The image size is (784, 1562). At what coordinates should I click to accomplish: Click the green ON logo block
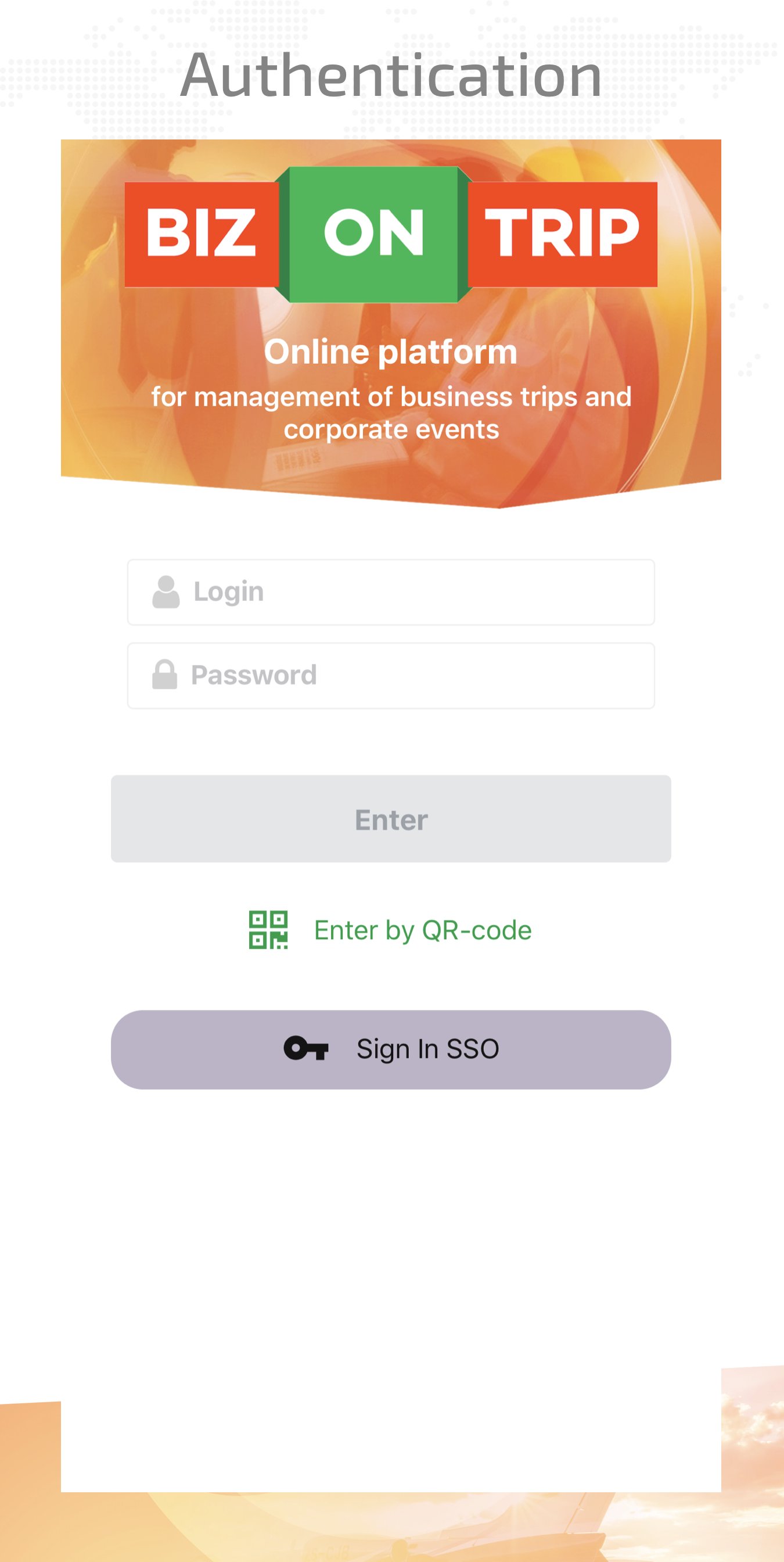[x=373, y=234]
